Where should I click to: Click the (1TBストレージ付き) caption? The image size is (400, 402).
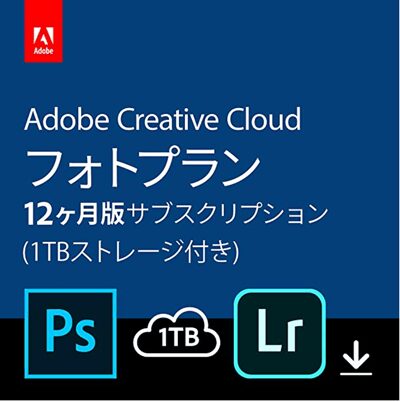(x=131, y=250)
